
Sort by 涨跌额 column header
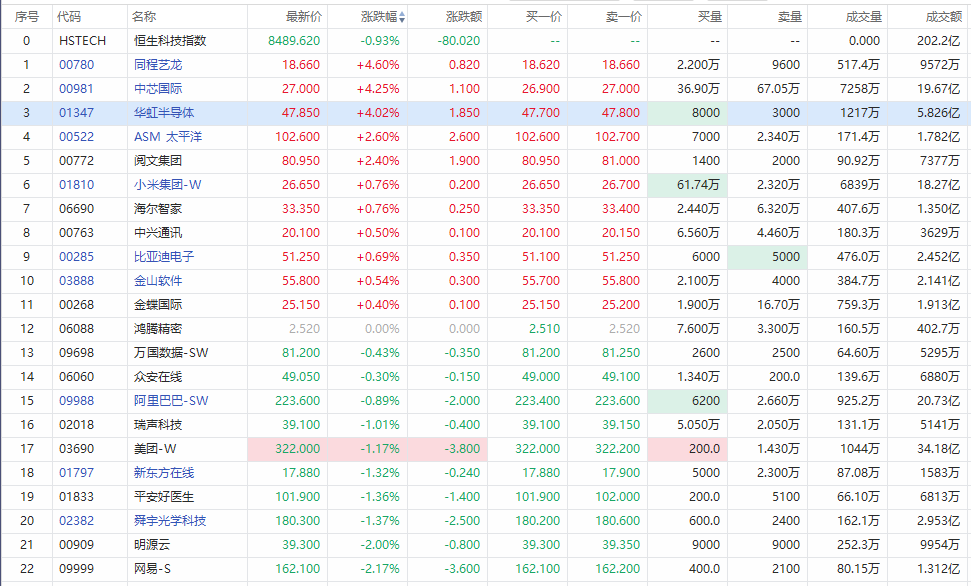coord(464,17)
